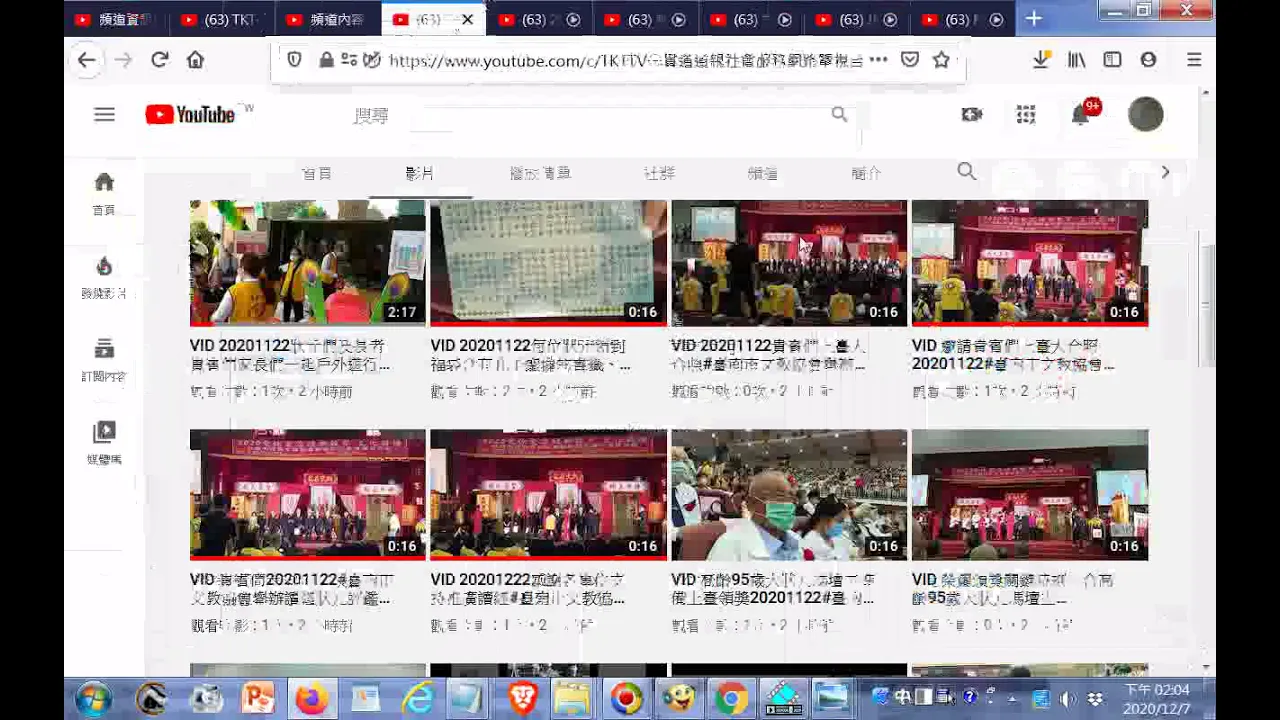Click the Firefox forward arrow
Image resolution: width=1280 pixels, height=720 pixels.
pos(123,60)
